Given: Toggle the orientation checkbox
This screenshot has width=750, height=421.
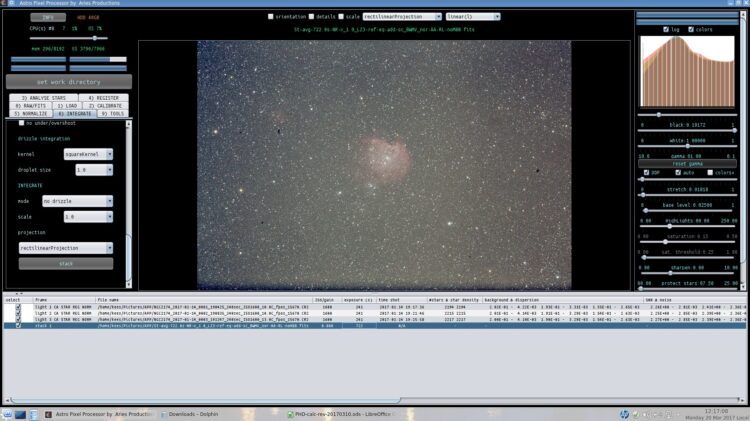Looking at the screenshot, I should (271, 16).
